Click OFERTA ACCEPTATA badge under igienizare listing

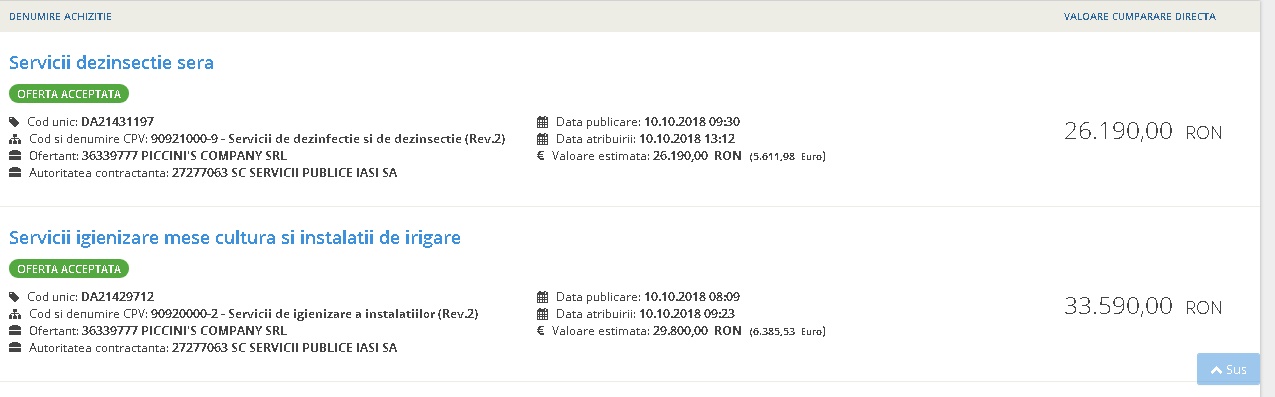click(69, 269)
